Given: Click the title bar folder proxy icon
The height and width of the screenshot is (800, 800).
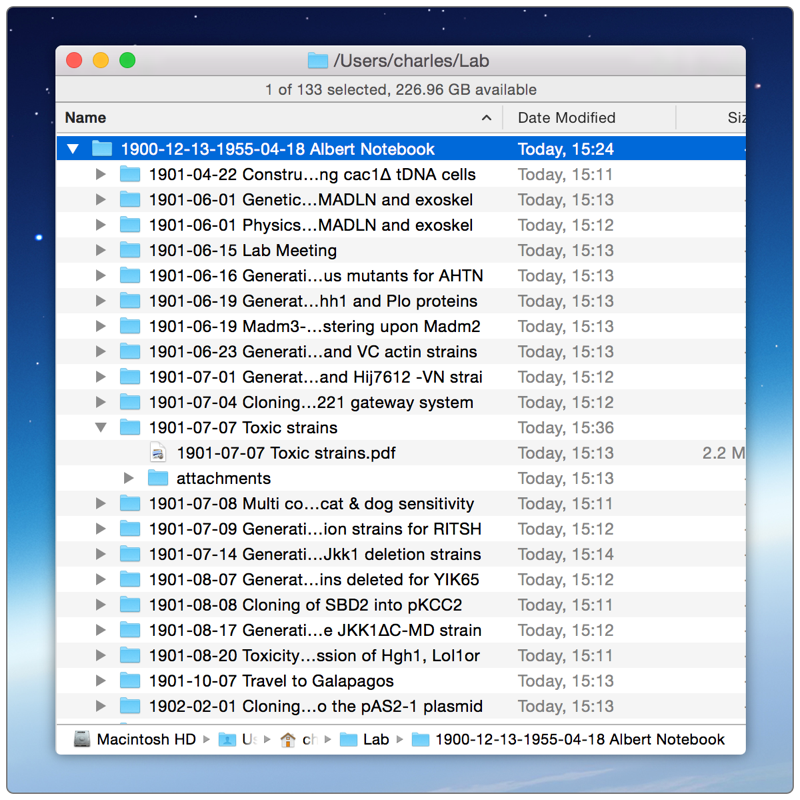Looking at the screenshot, I should pyautogui.click(x=318, y=61).
